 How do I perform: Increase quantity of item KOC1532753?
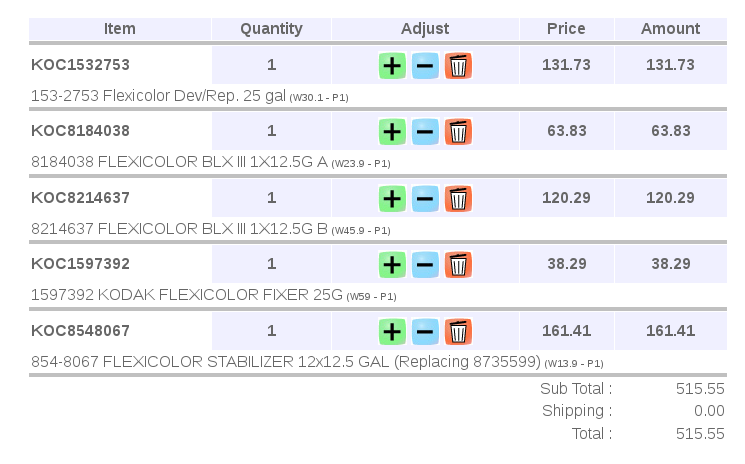(392, 66)
